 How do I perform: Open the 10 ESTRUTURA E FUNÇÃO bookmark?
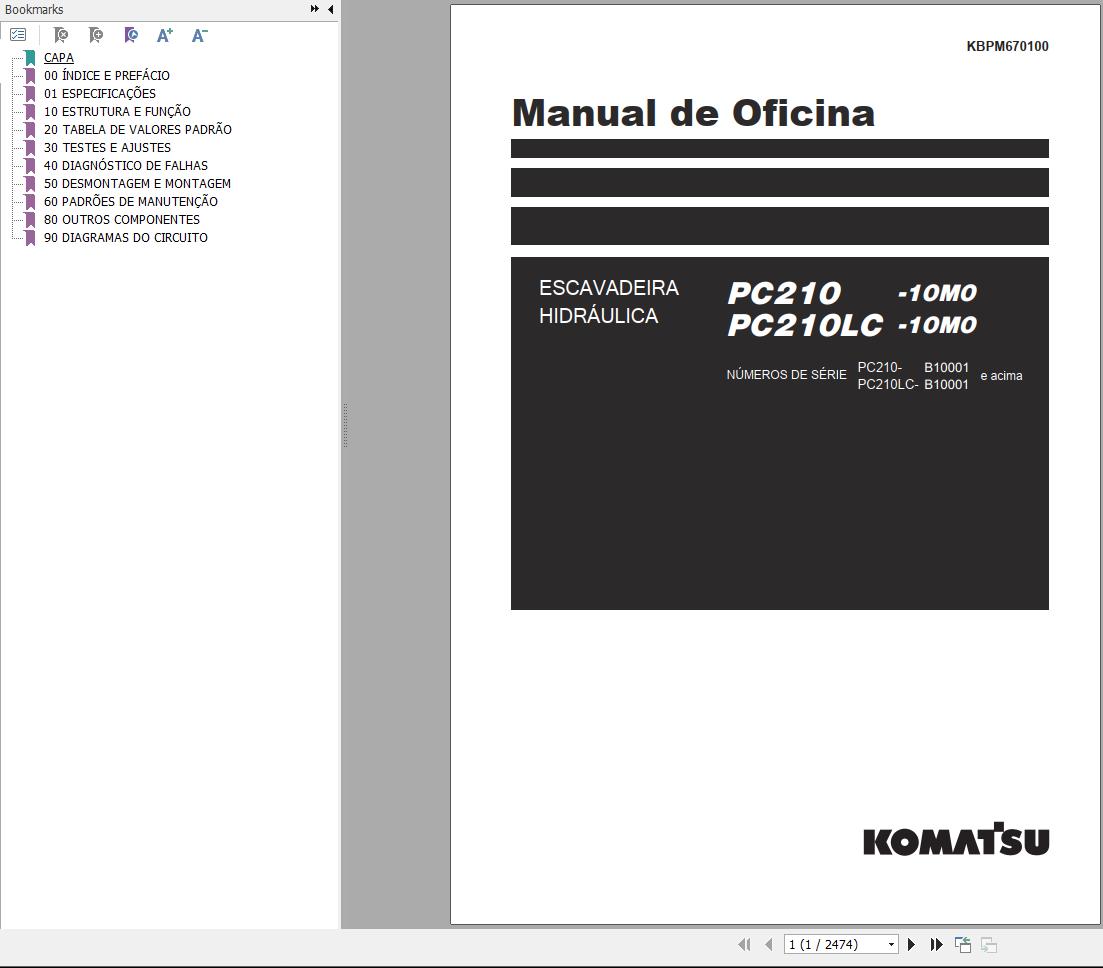pos(117,111)
